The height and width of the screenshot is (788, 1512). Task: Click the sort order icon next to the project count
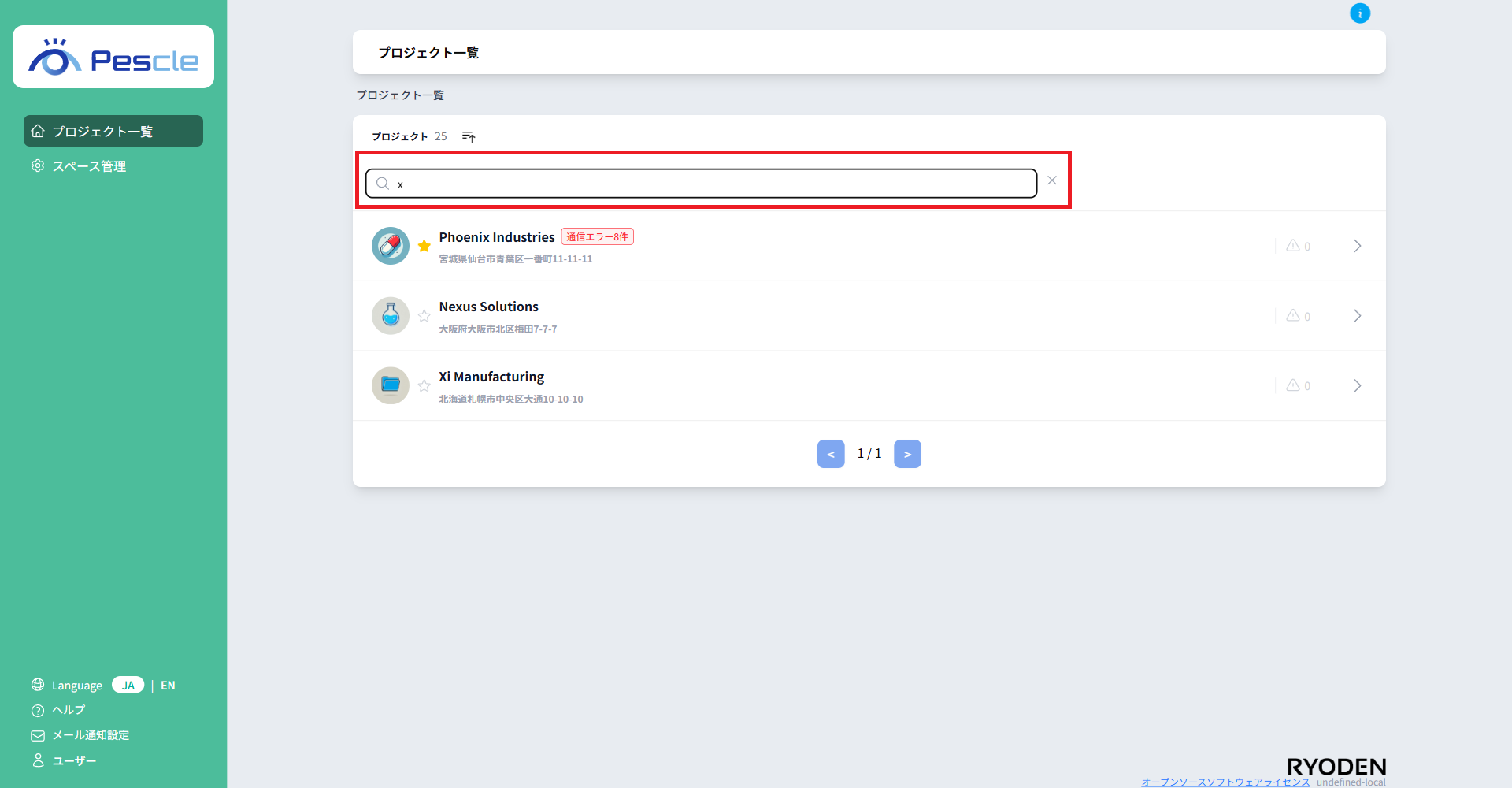coord(469,137)
